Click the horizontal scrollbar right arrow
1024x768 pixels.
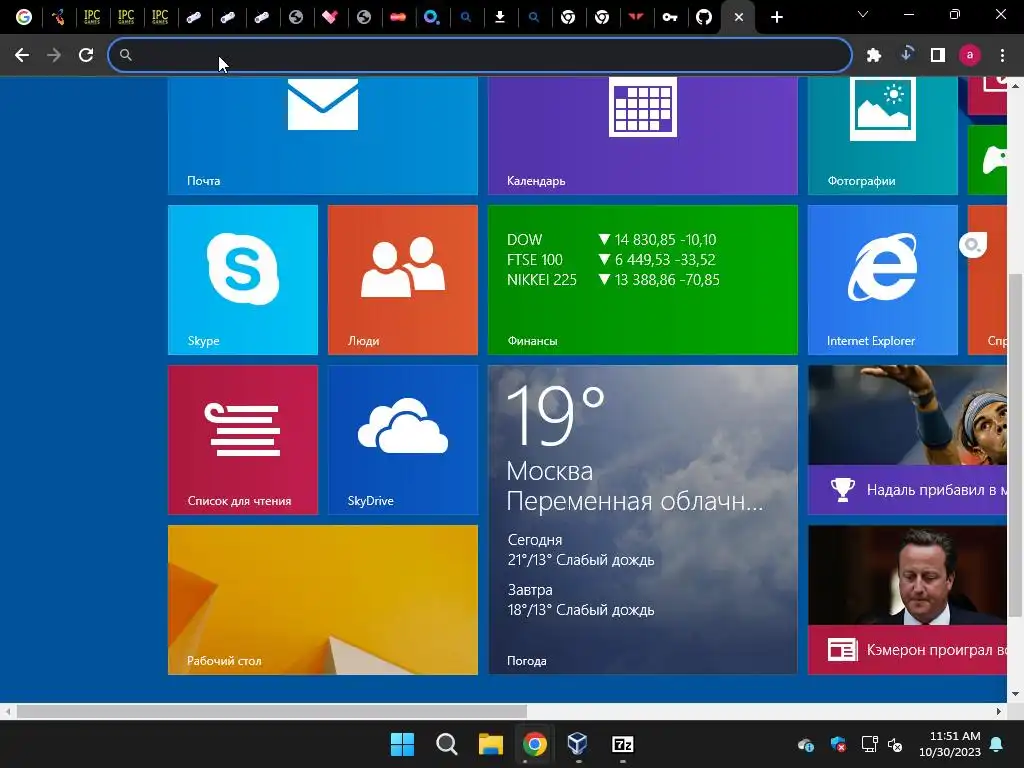point(999,711)
